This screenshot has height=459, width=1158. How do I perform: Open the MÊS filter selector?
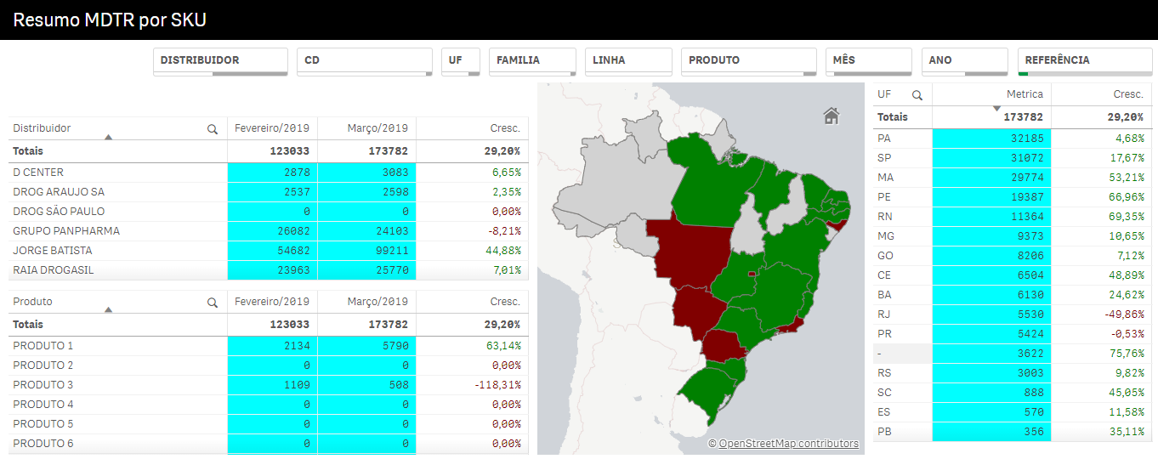(869, 61)
